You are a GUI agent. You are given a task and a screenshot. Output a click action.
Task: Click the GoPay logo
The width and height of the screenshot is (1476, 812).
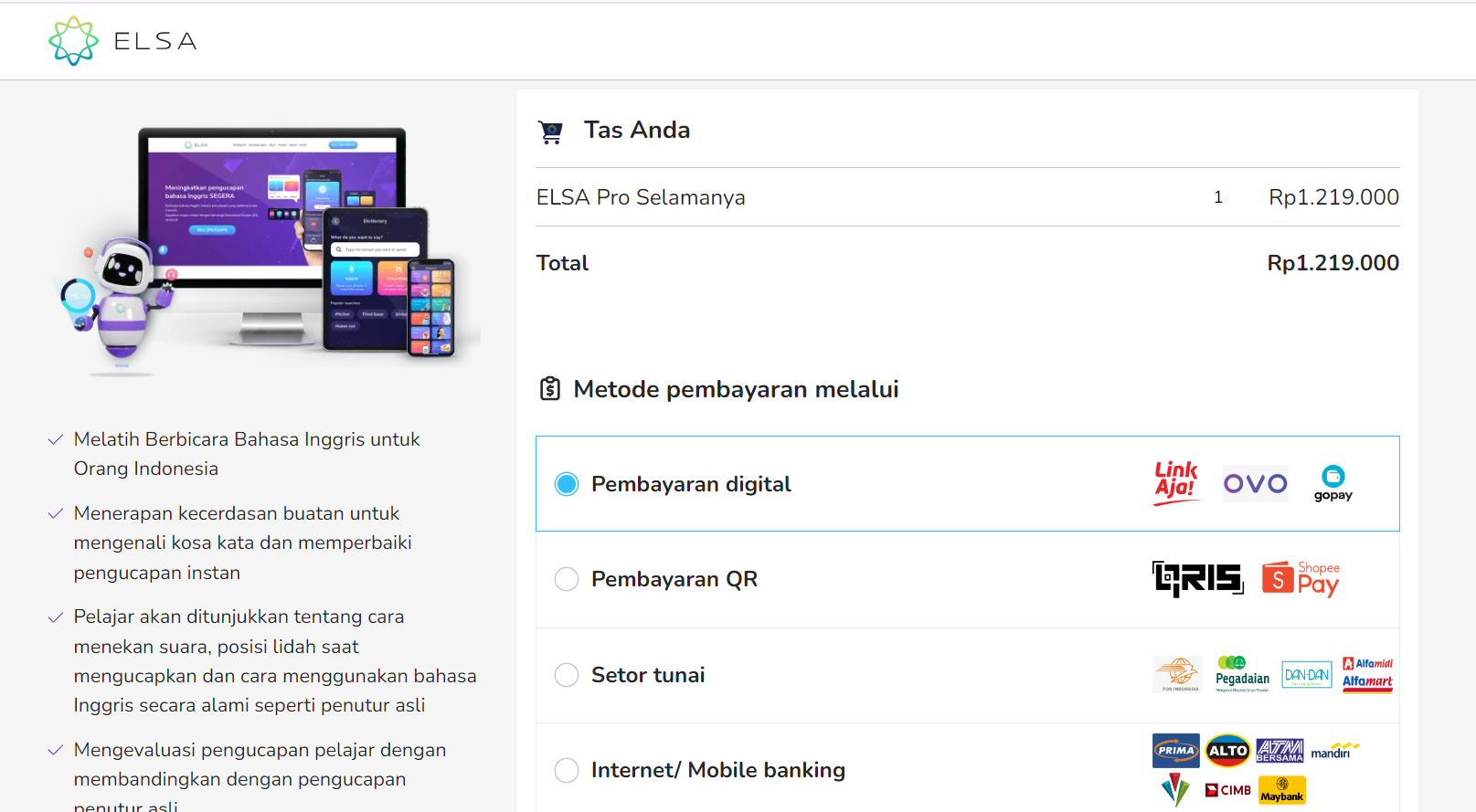click(x=1333, y=483)
